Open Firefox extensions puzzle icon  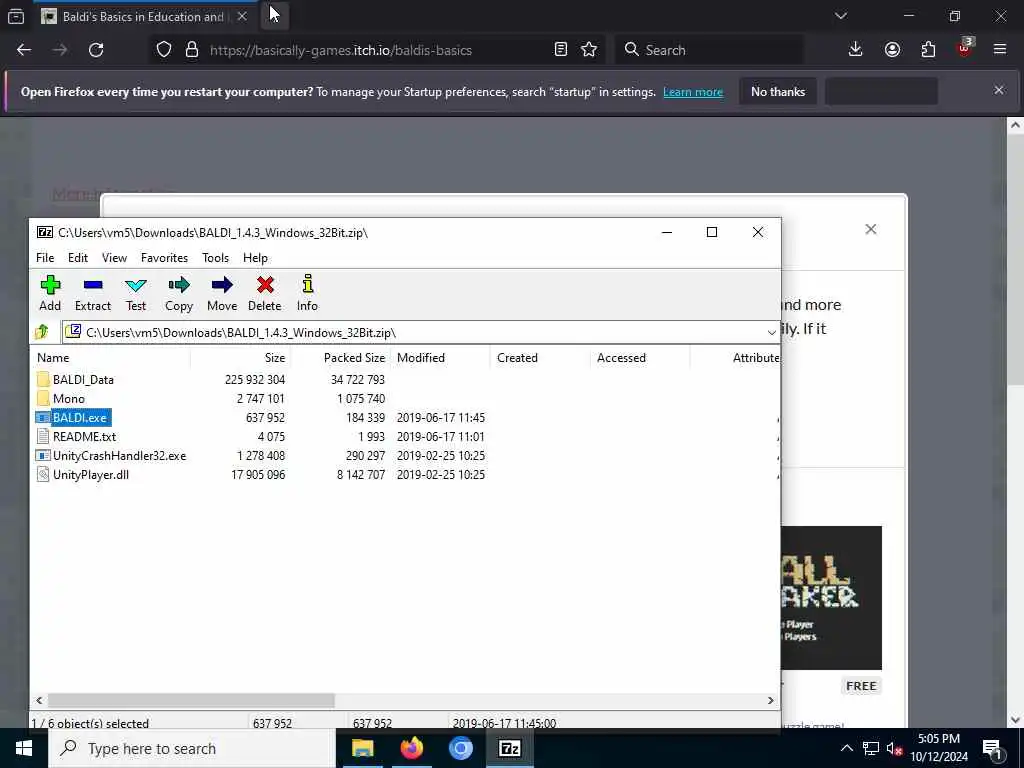coord(928,50)
